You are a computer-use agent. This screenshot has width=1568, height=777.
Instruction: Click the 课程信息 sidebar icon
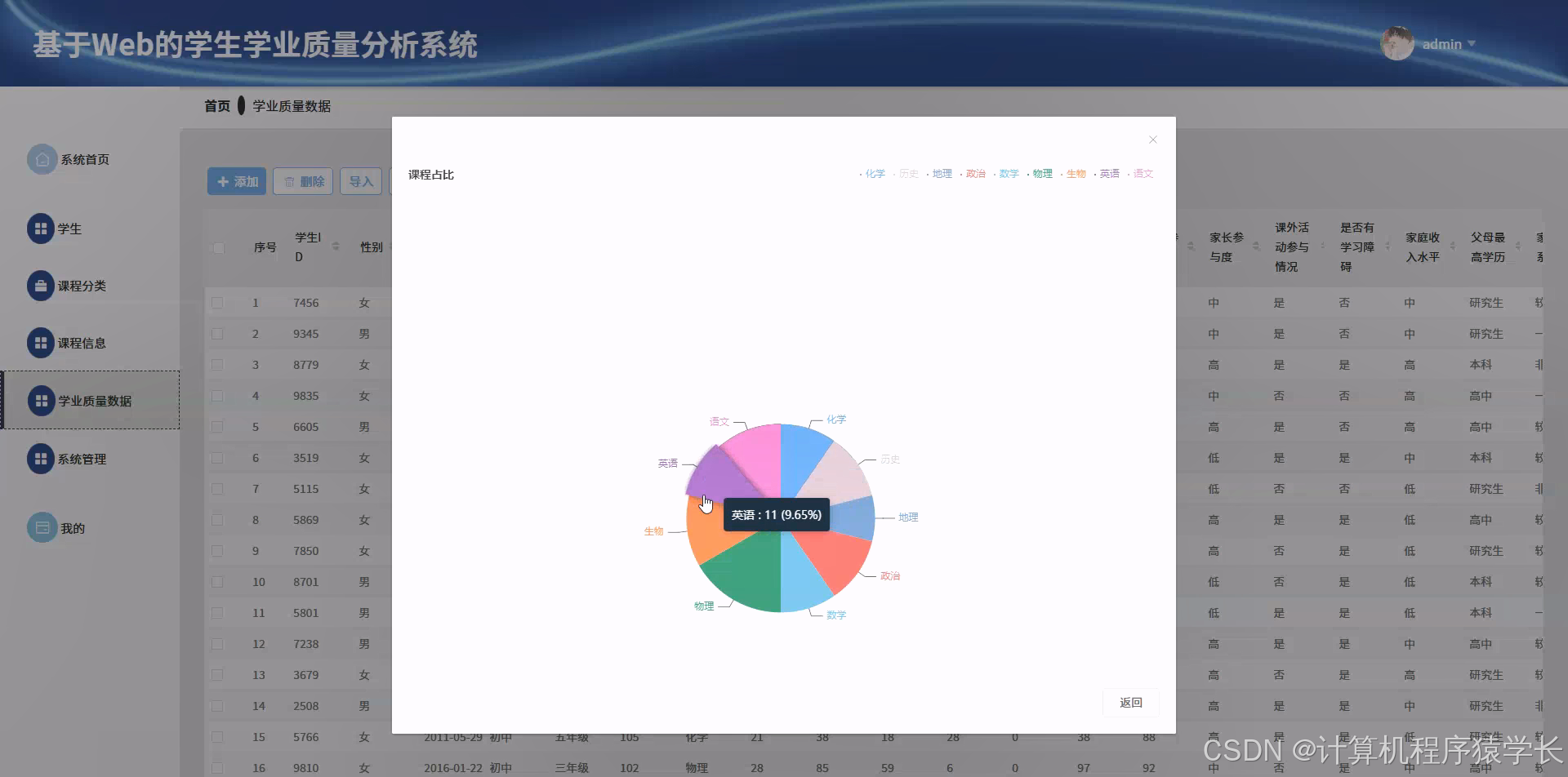pyautogui.click(x=42, y=343)
